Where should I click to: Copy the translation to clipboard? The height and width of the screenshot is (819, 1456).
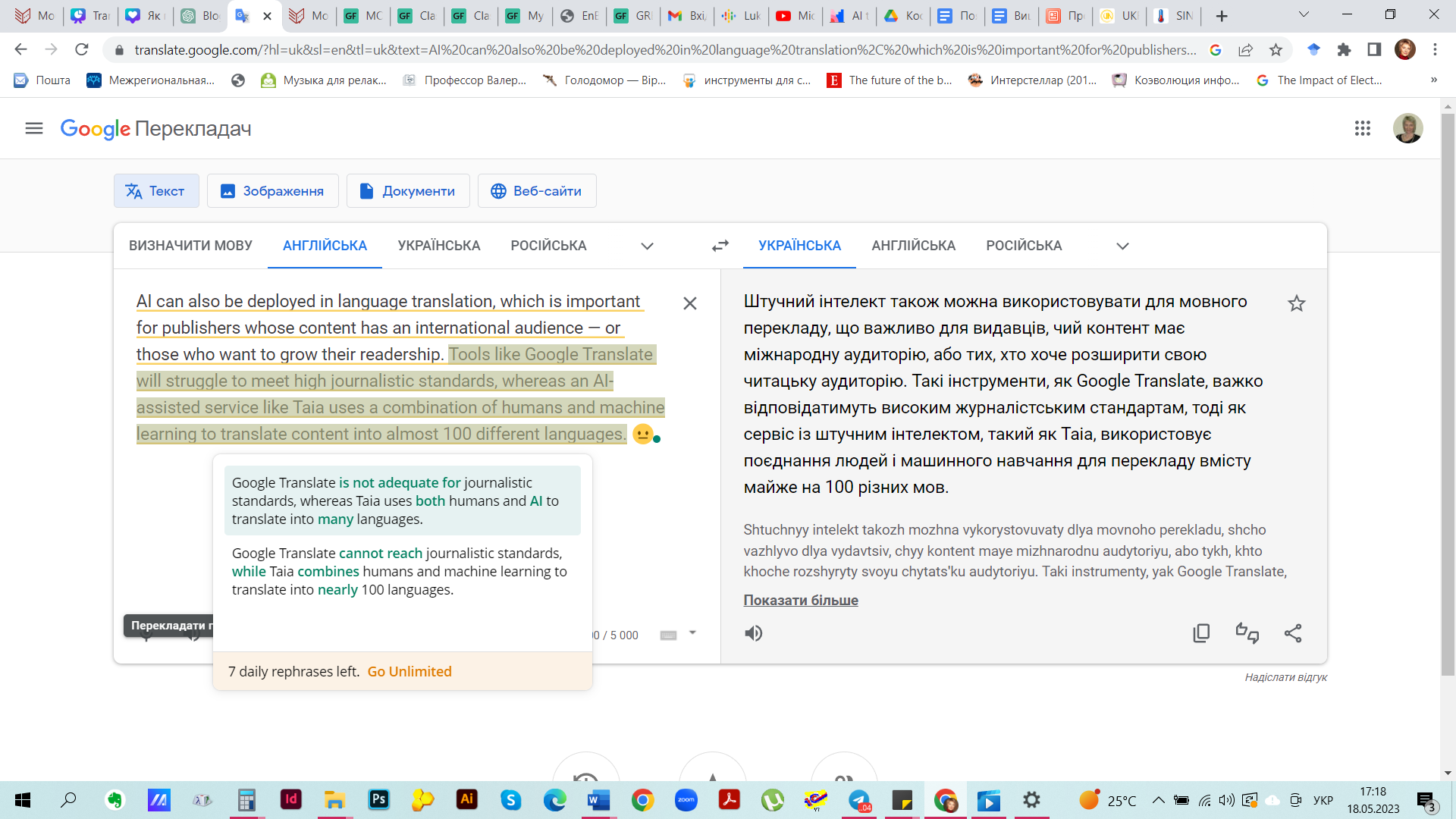click(1201, 633)
